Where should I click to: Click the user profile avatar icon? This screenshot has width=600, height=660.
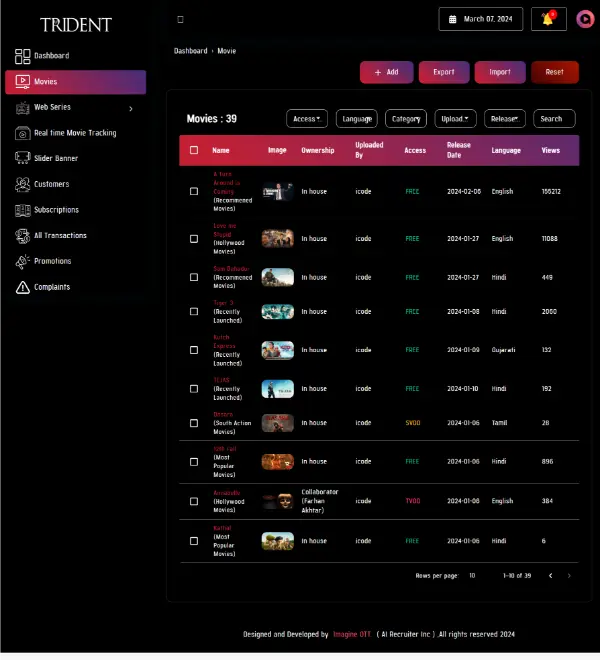(585, 19)
